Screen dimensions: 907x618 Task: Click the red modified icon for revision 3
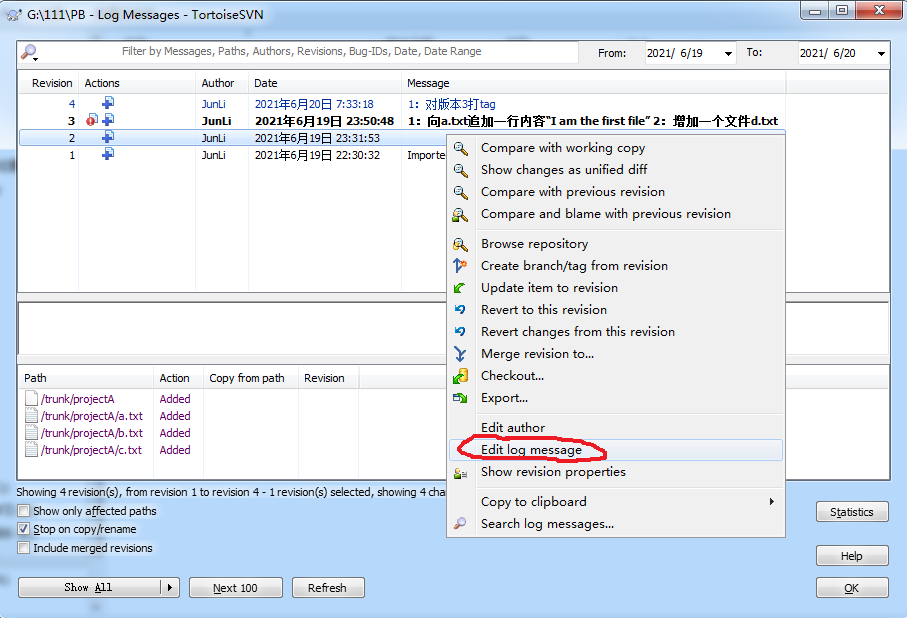[91, 120]
